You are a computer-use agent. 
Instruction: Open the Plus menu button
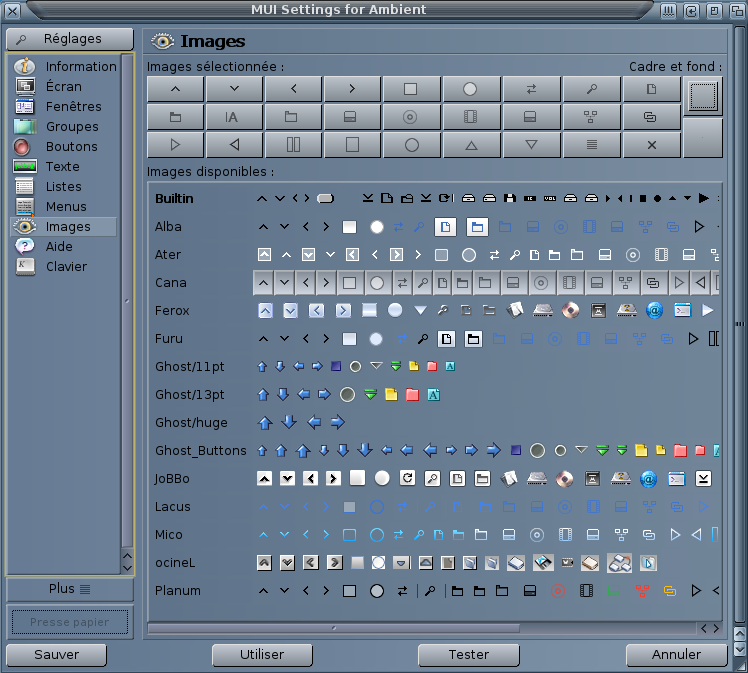[x=70, y=589]
